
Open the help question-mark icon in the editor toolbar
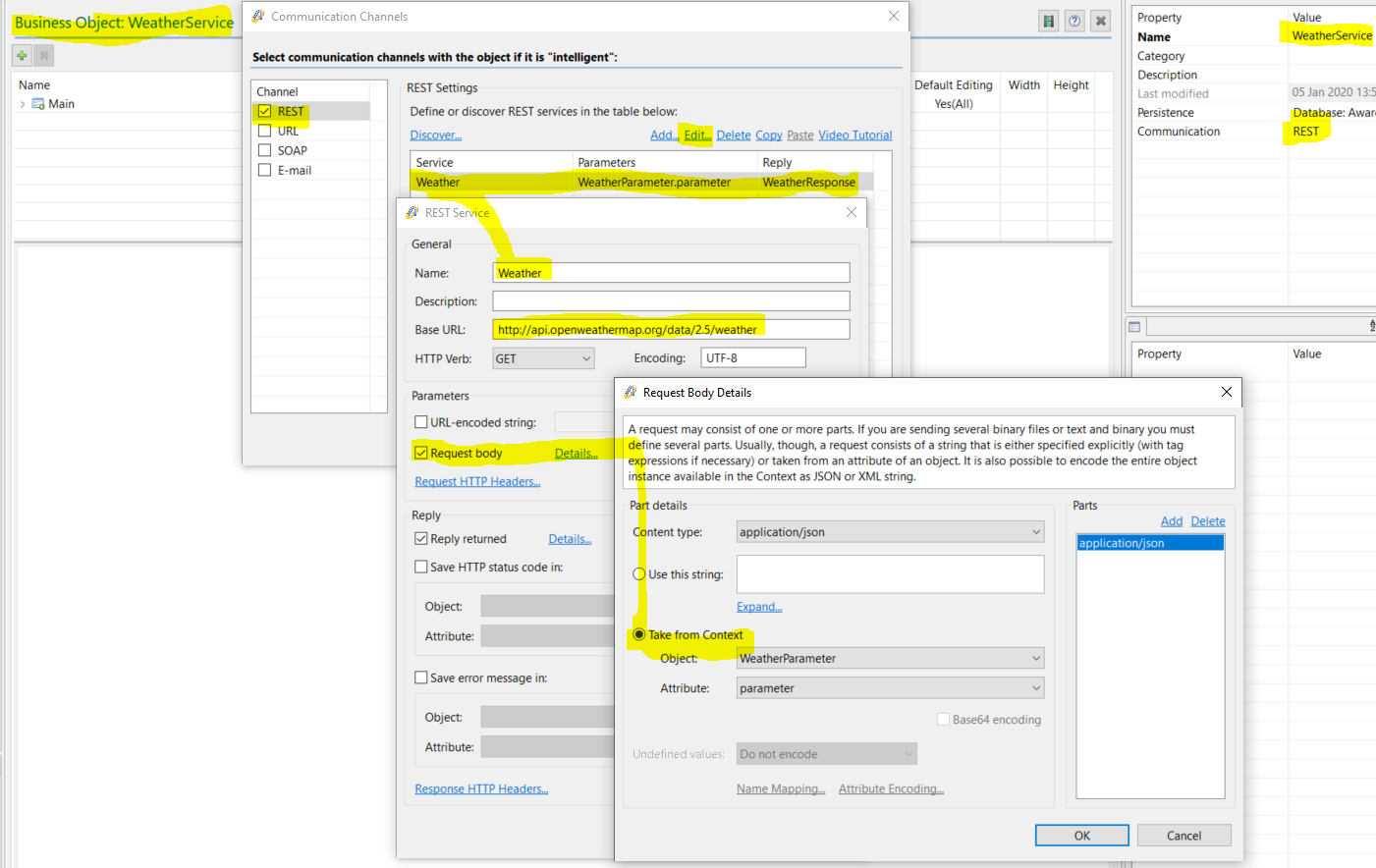tap(1075, 21)
